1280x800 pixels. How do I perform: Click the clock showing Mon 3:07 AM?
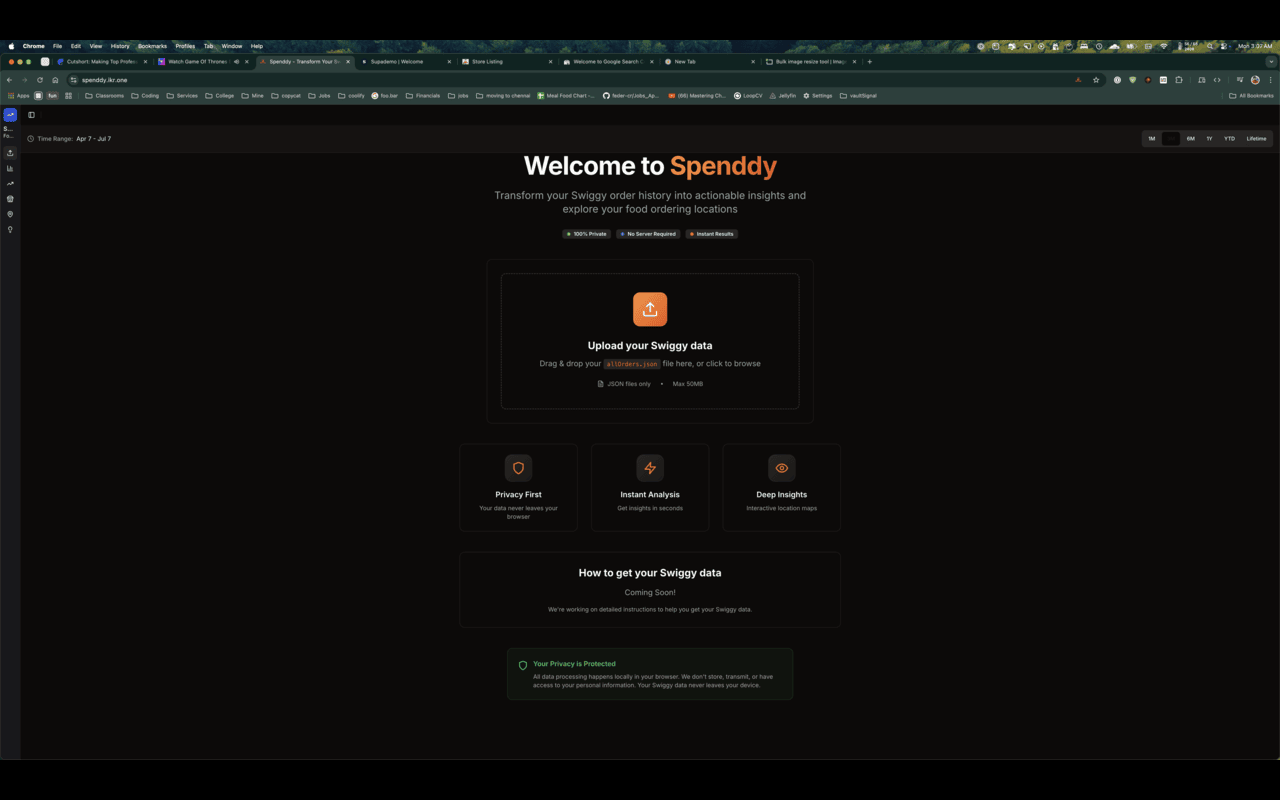(x=1255, y=46)
